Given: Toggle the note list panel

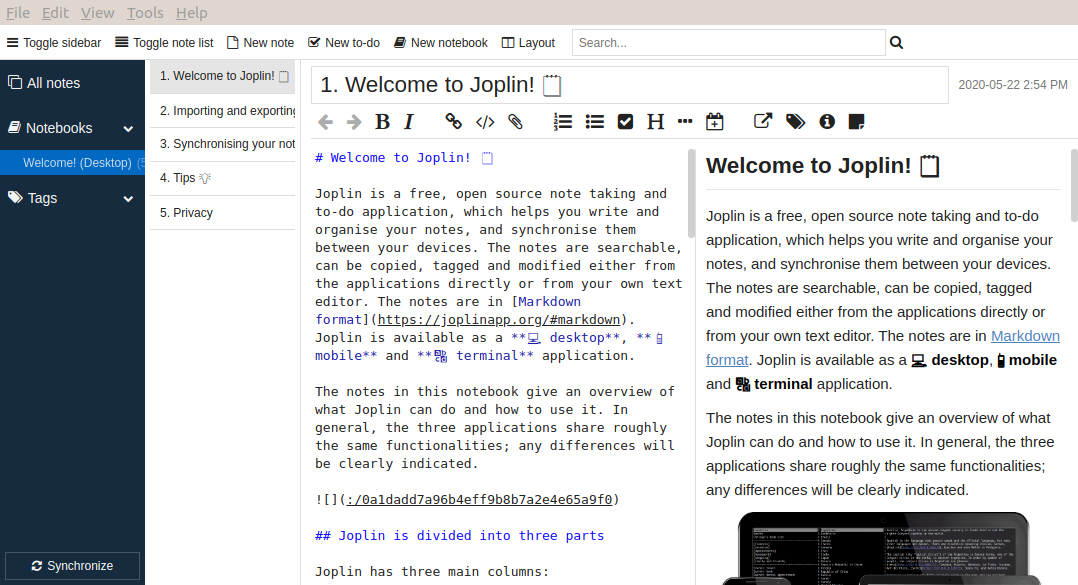Looking at the screenshot, I should coord(164,43).
